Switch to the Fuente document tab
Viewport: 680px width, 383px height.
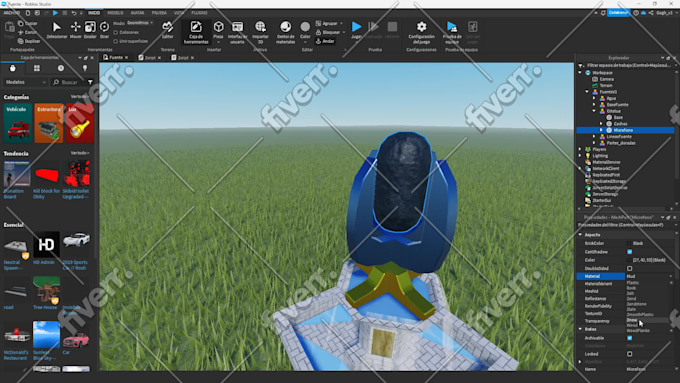point(116,57)
